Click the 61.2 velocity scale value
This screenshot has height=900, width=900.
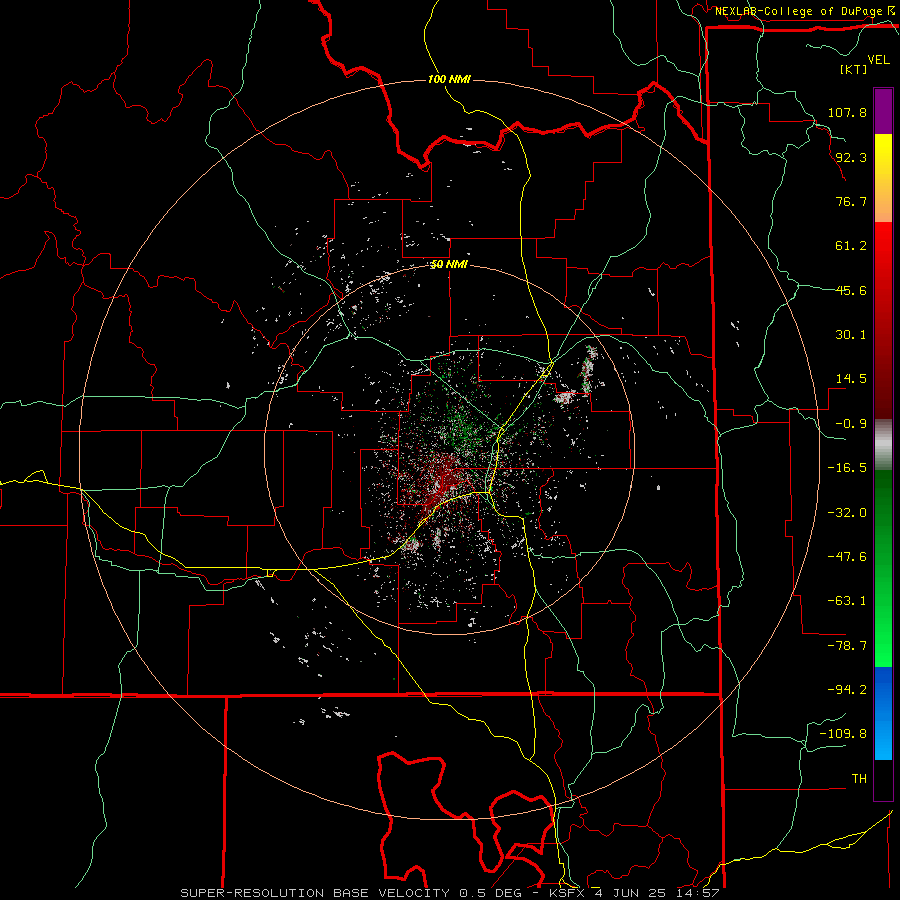851,246
